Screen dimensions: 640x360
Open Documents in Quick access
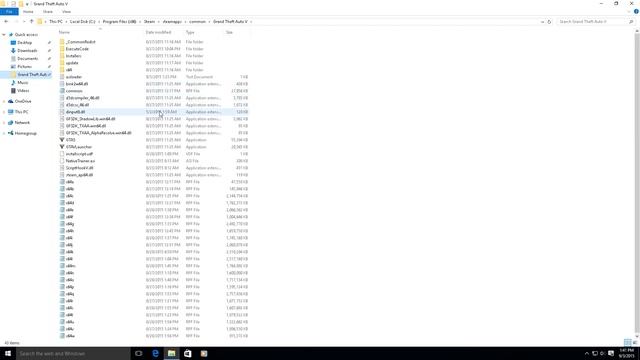point(27,58)
